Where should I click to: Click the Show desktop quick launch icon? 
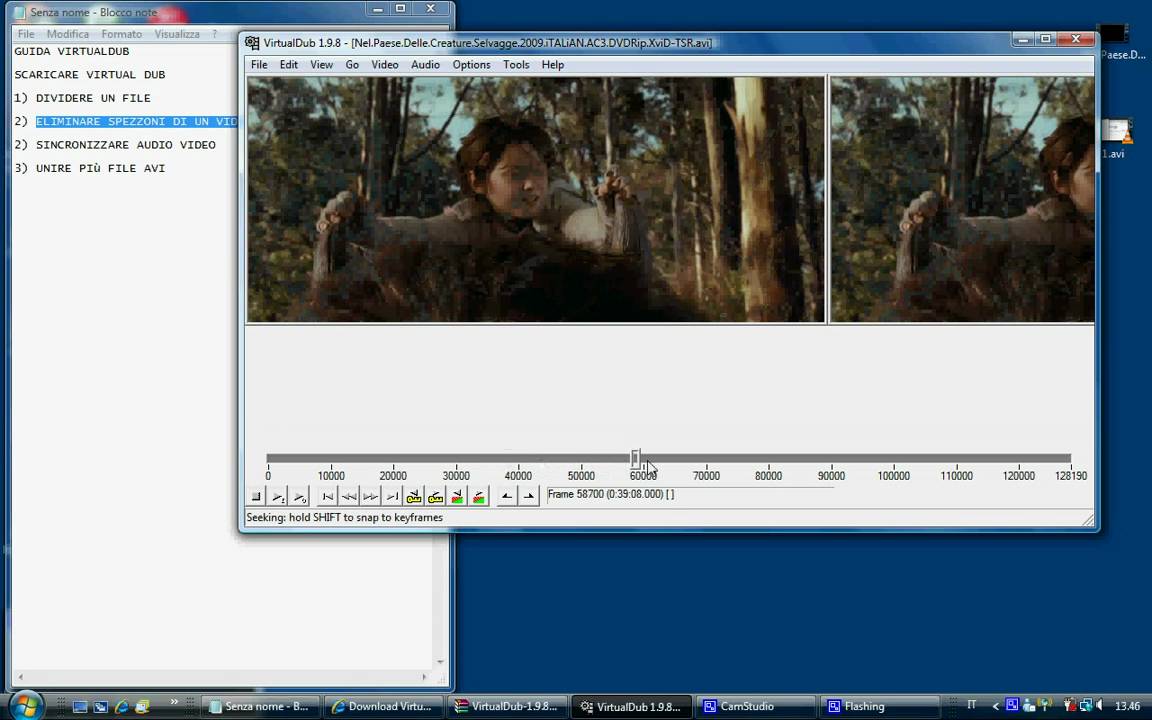(80, 707)
